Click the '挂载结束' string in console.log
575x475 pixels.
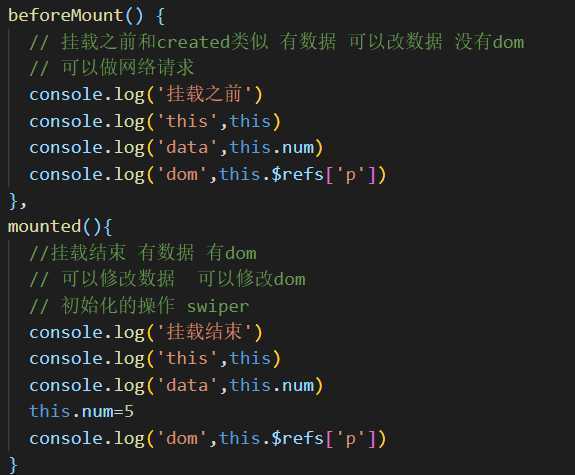[x=205, y=332]
